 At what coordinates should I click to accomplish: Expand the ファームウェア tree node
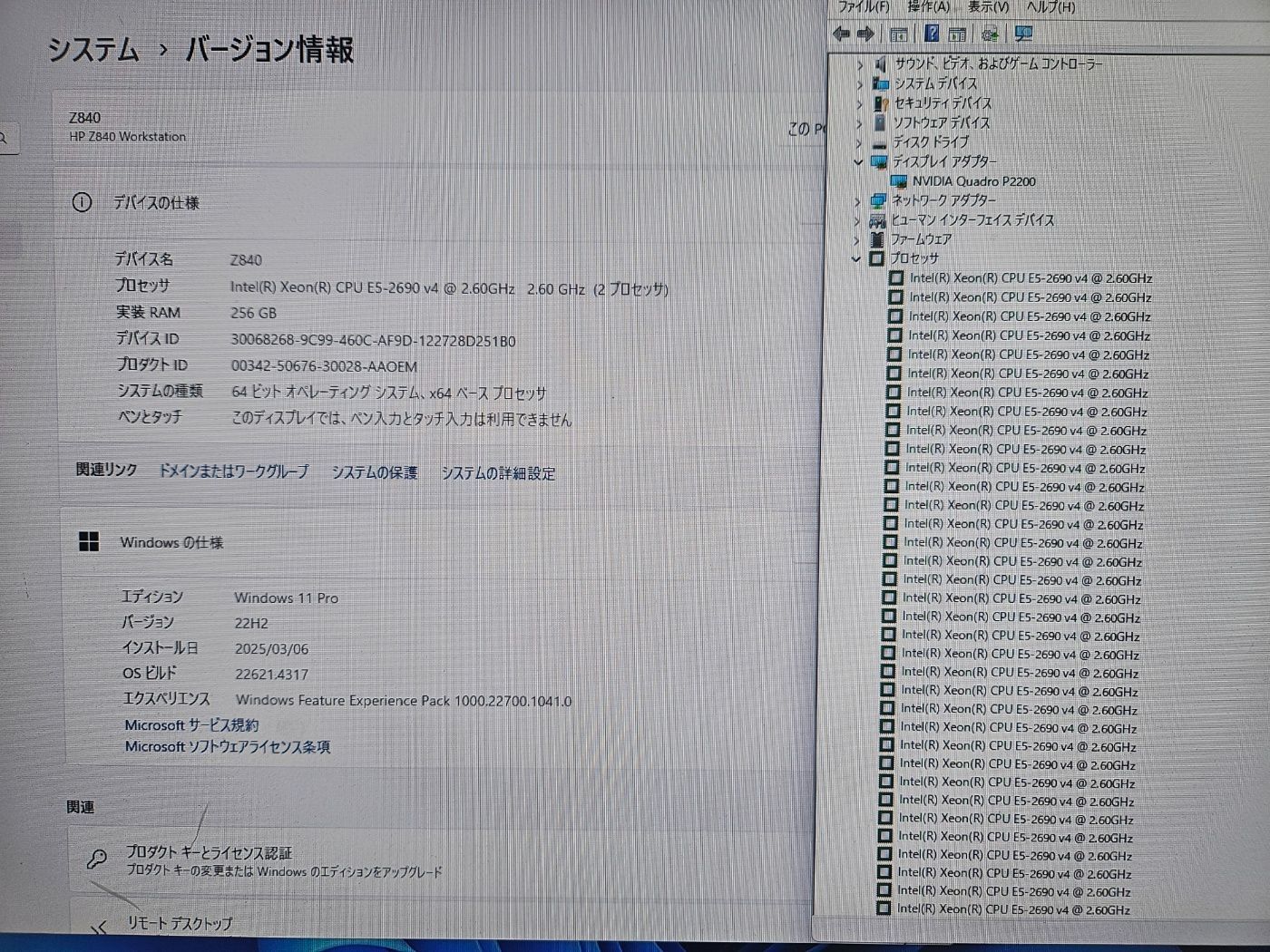856,240
